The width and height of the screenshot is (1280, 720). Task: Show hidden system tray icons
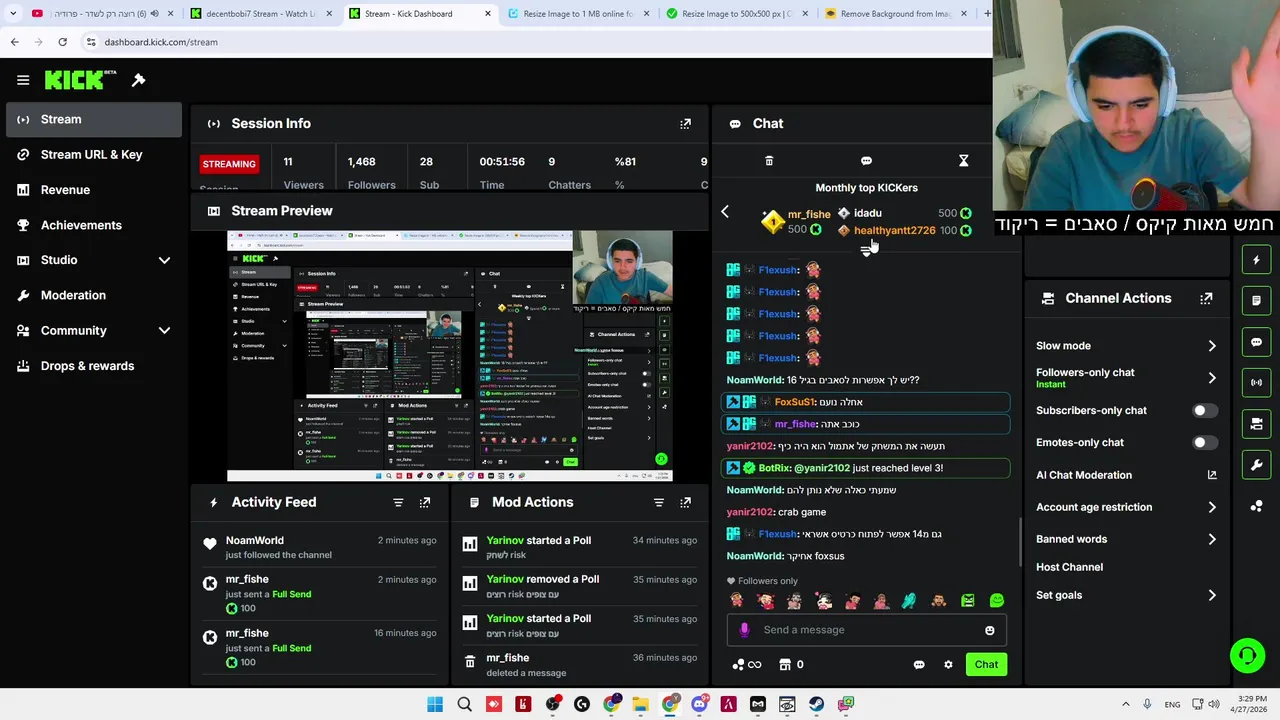click(1126, 704)
